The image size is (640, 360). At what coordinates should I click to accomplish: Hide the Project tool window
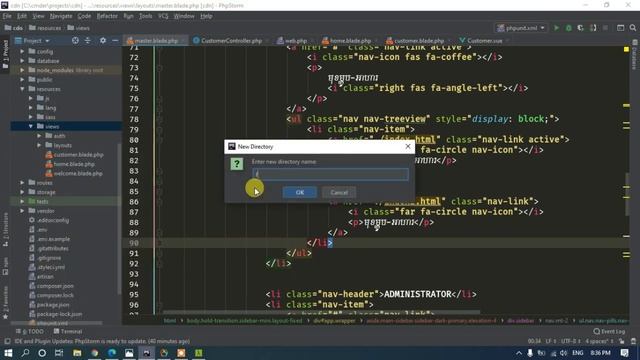pos(115,40)
